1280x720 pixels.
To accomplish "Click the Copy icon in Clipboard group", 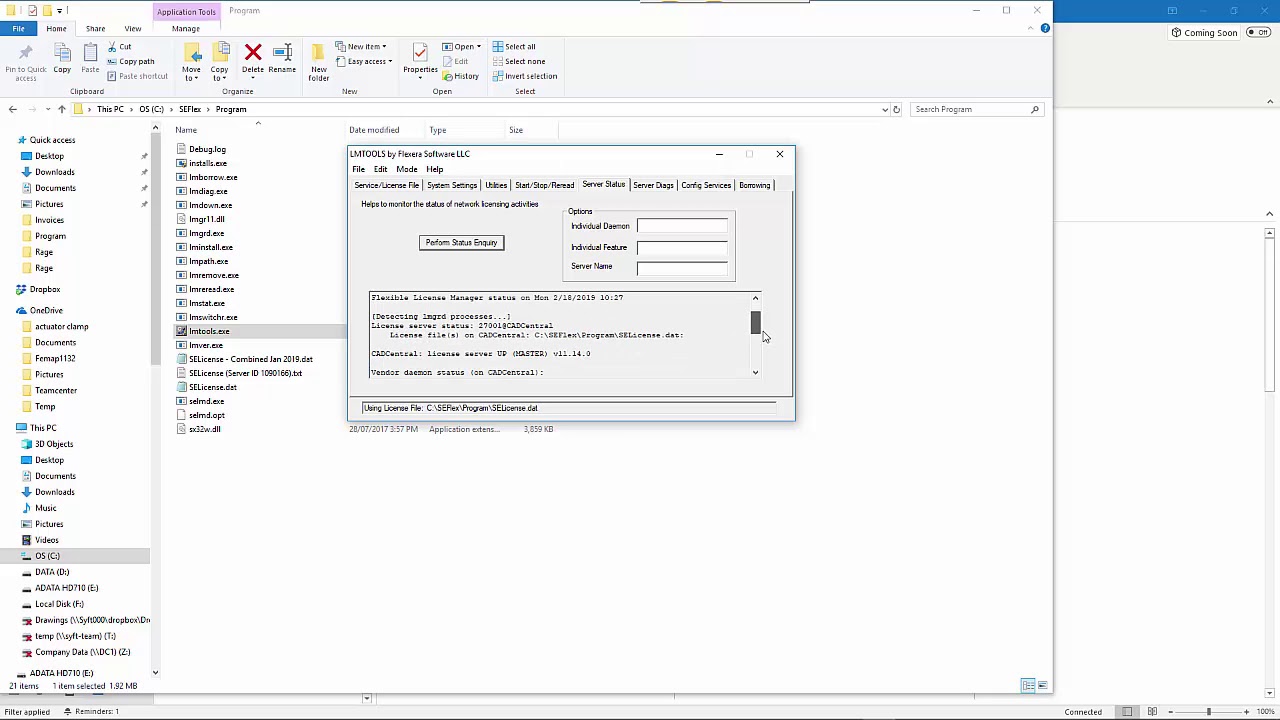I will point(62,60).
